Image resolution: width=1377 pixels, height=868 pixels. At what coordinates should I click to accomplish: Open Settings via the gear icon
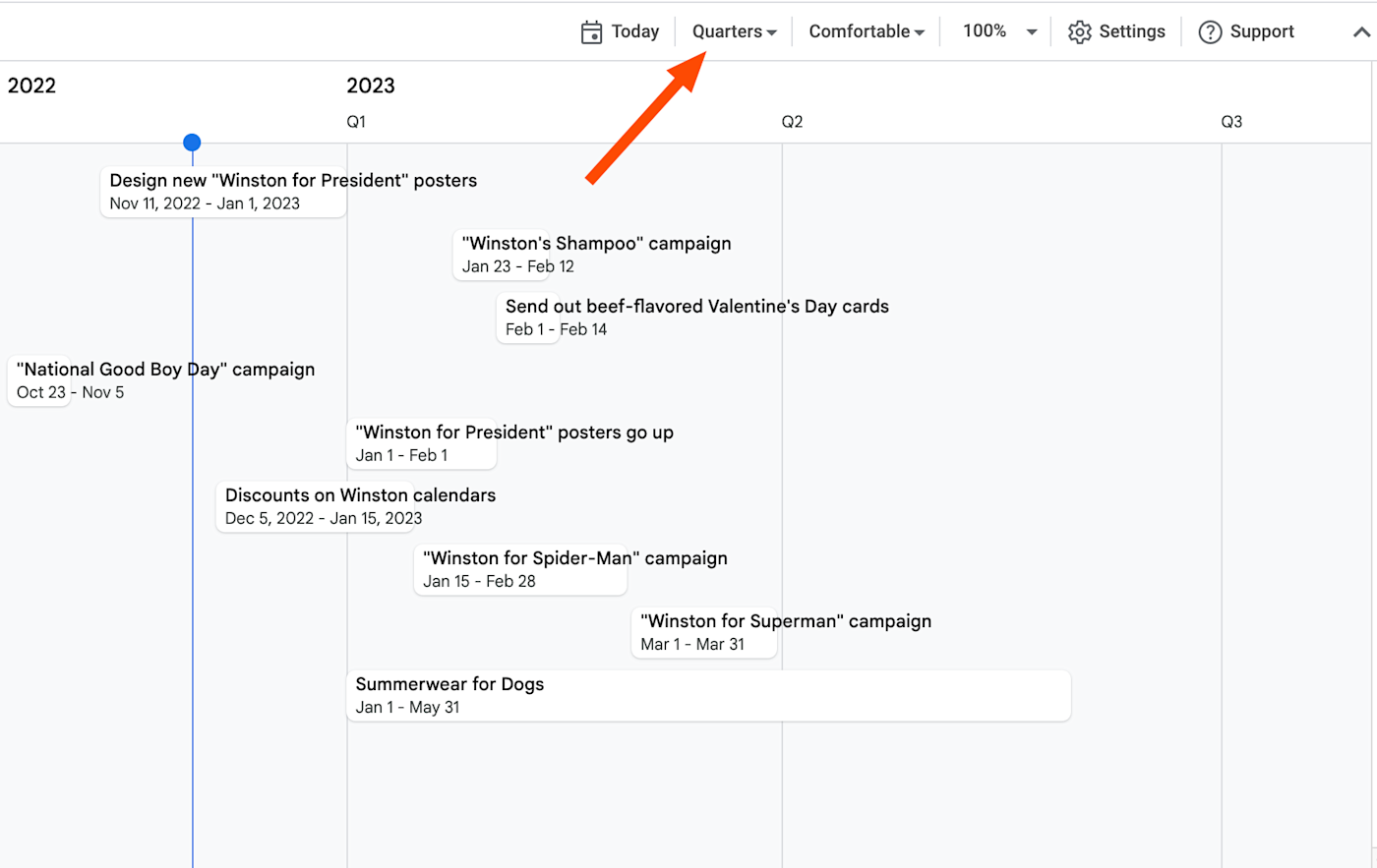tap(1079, 32)
